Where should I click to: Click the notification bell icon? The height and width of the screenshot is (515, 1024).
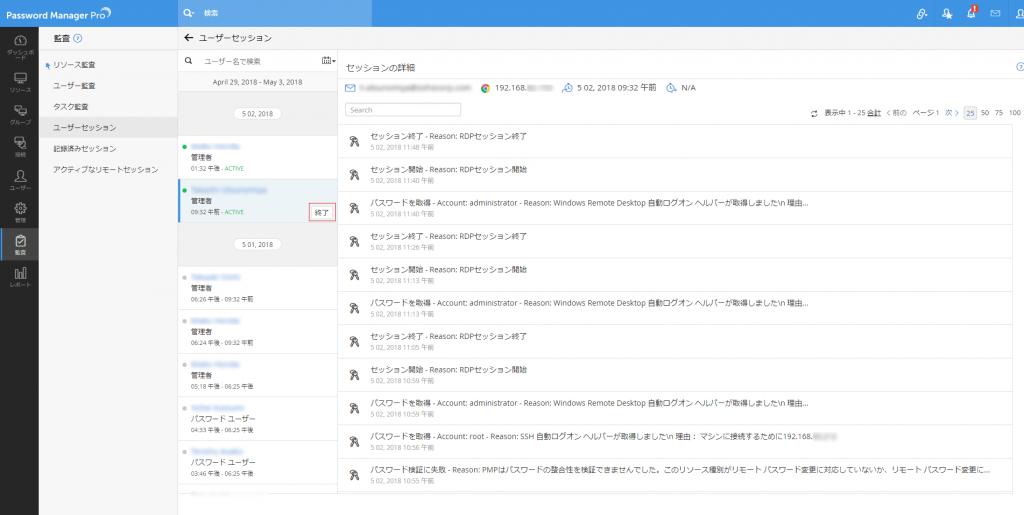(x=971, y=13)
